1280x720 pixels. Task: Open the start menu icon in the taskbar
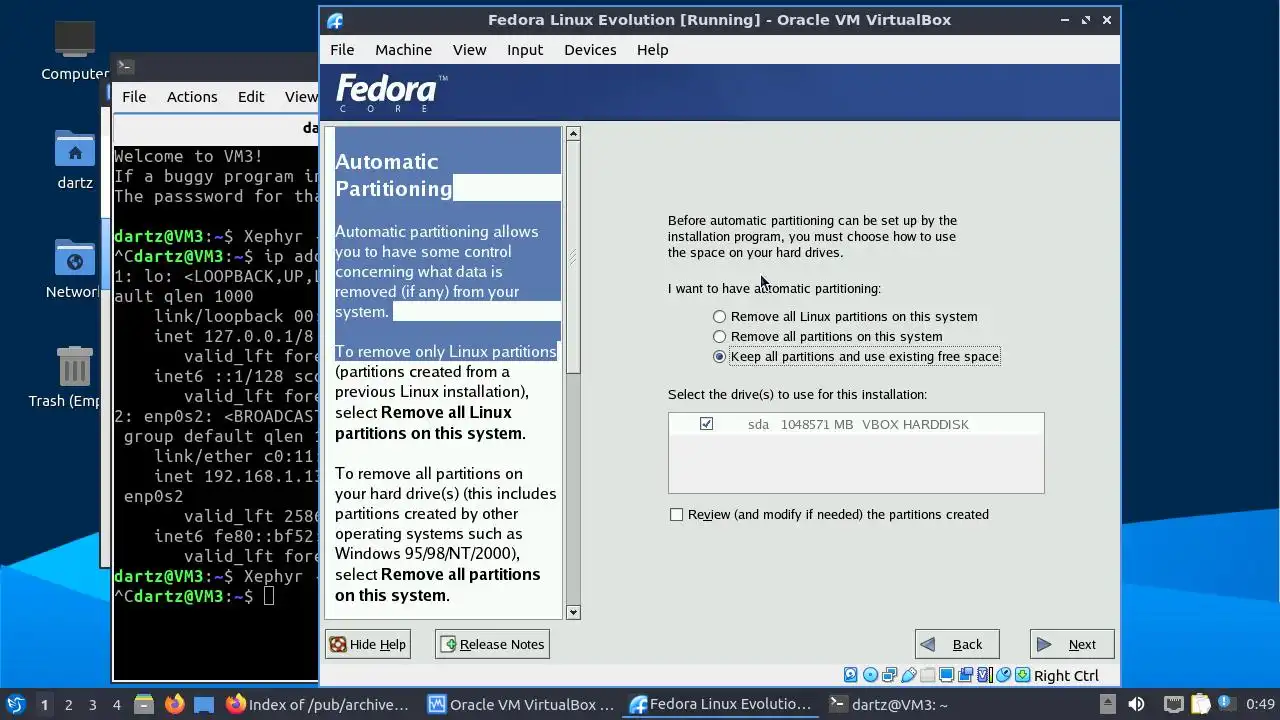[16, 704]
